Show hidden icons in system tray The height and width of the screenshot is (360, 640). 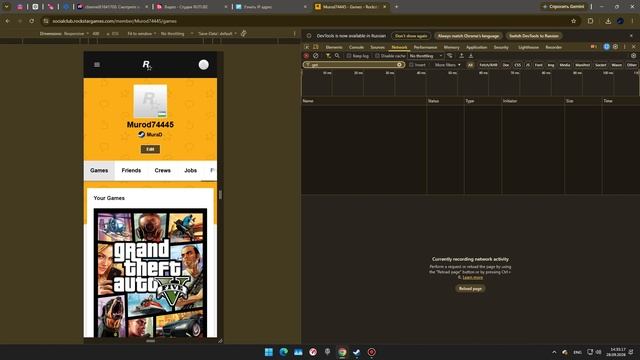coord(554,352)
